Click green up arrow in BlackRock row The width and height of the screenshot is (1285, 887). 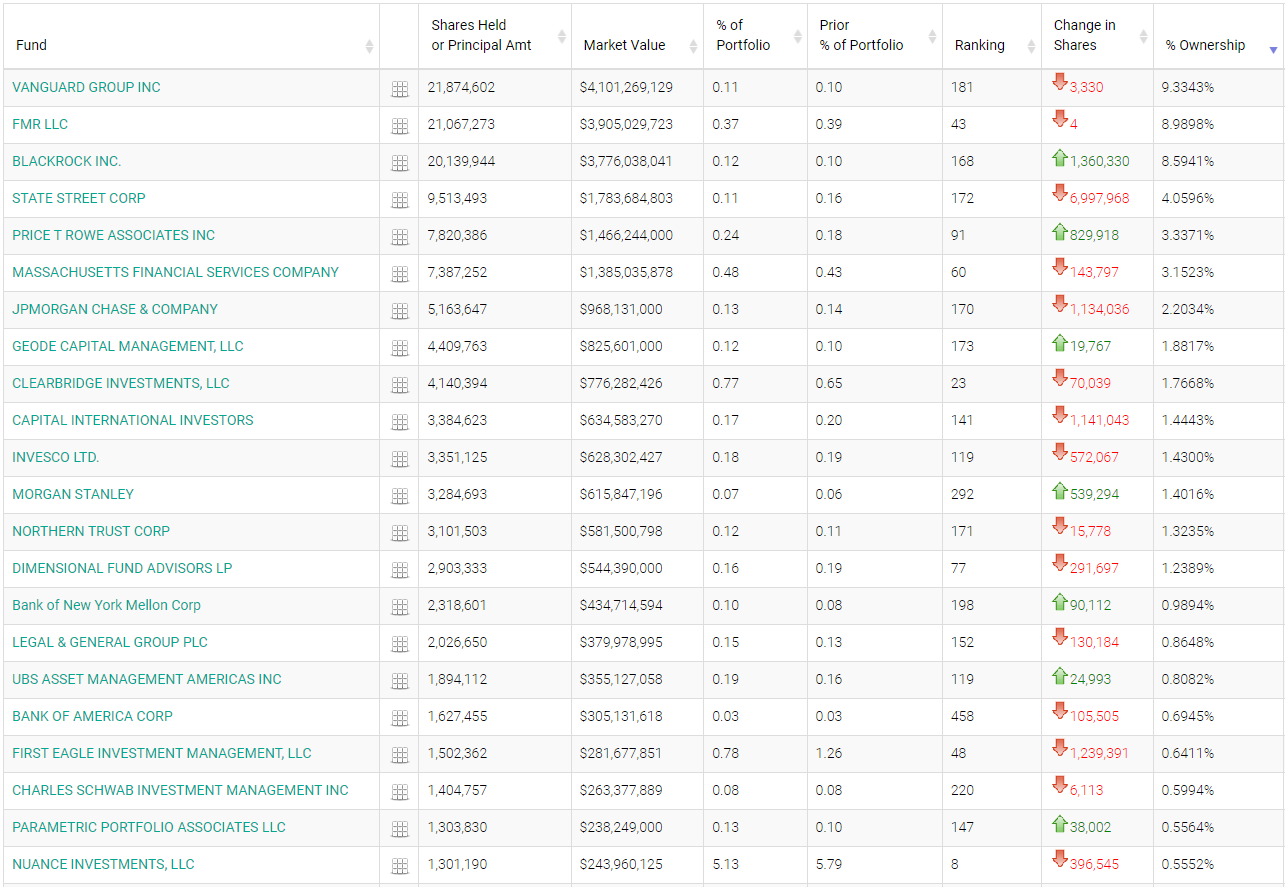pyautogui.click(x=1060, y=157)
